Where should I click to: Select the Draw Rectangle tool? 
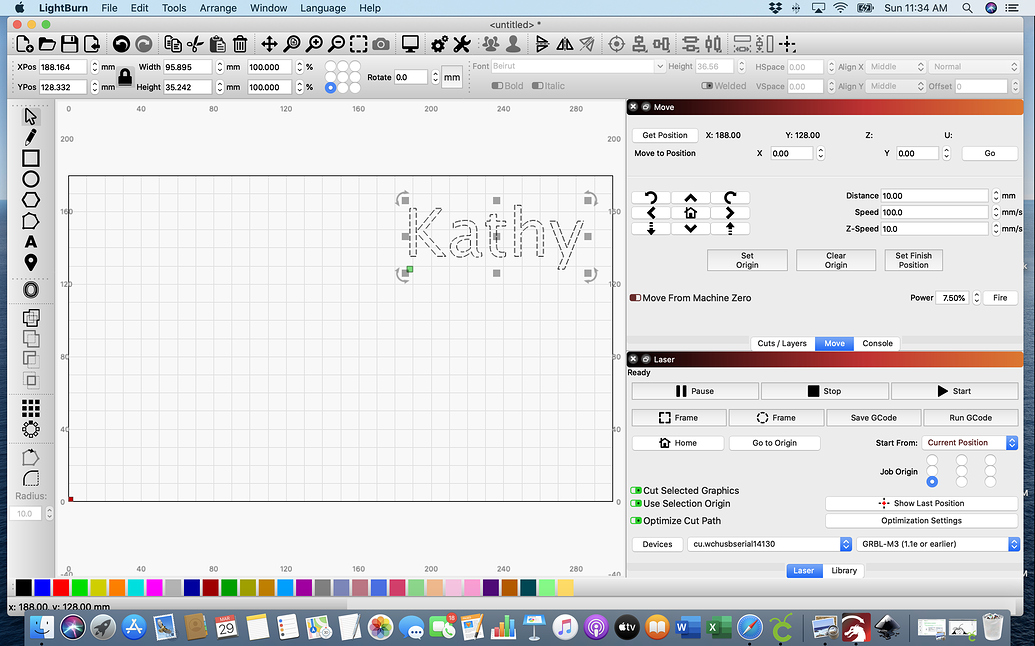pyautogui.click(x=31, y=158)
